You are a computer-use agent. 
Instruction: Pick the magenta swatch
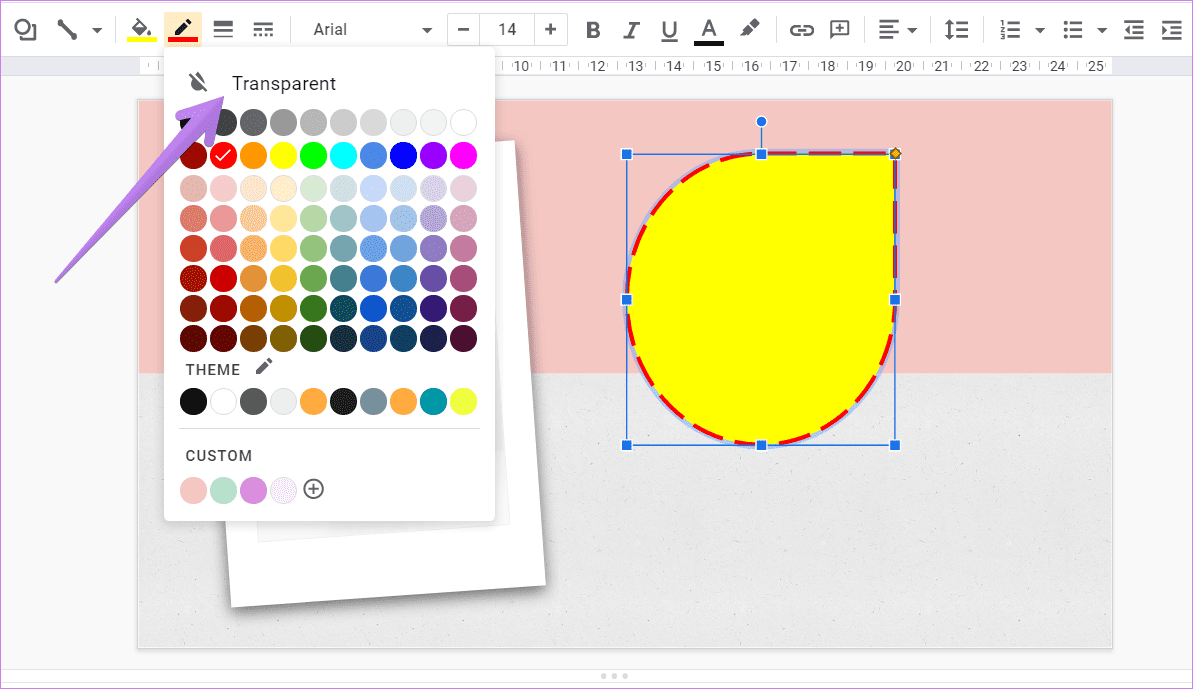(463, 155)
